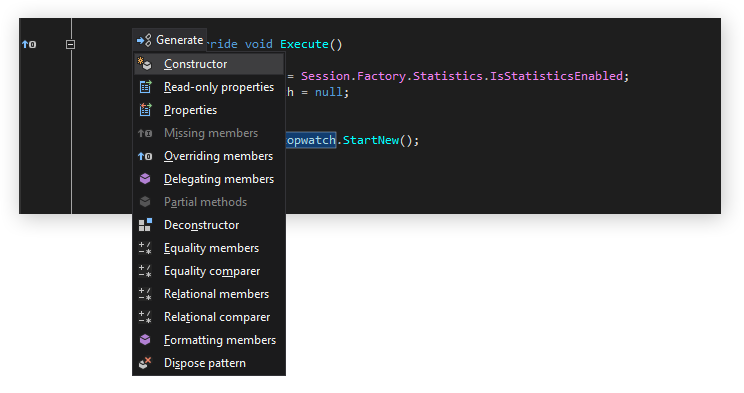Click the void keyword in code
This screenshot has height=393, width=744.
tap(259, 44)
